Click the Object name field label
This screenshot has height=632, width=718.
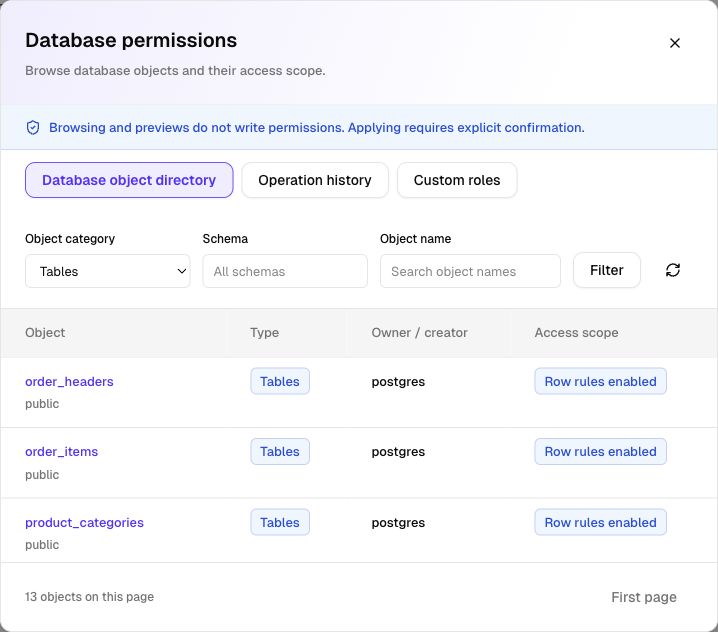point(415,239)
